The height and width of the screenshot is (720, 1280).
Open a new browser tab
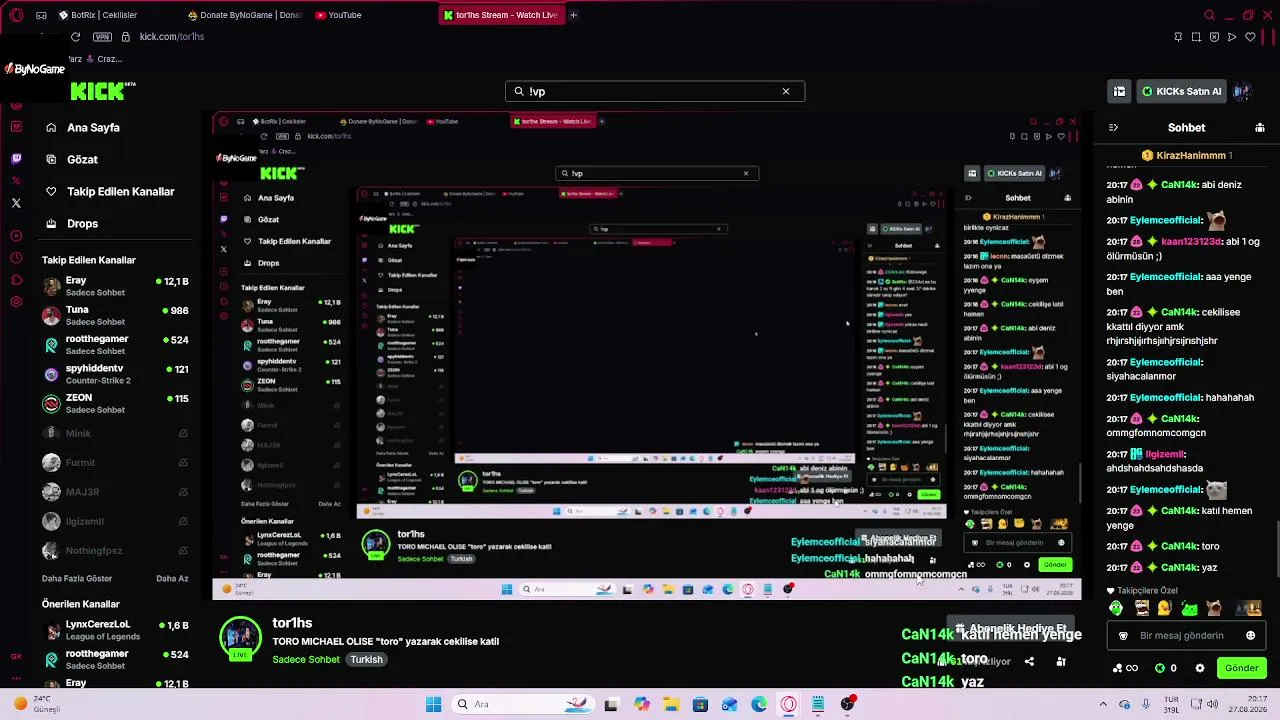(573, 15)
